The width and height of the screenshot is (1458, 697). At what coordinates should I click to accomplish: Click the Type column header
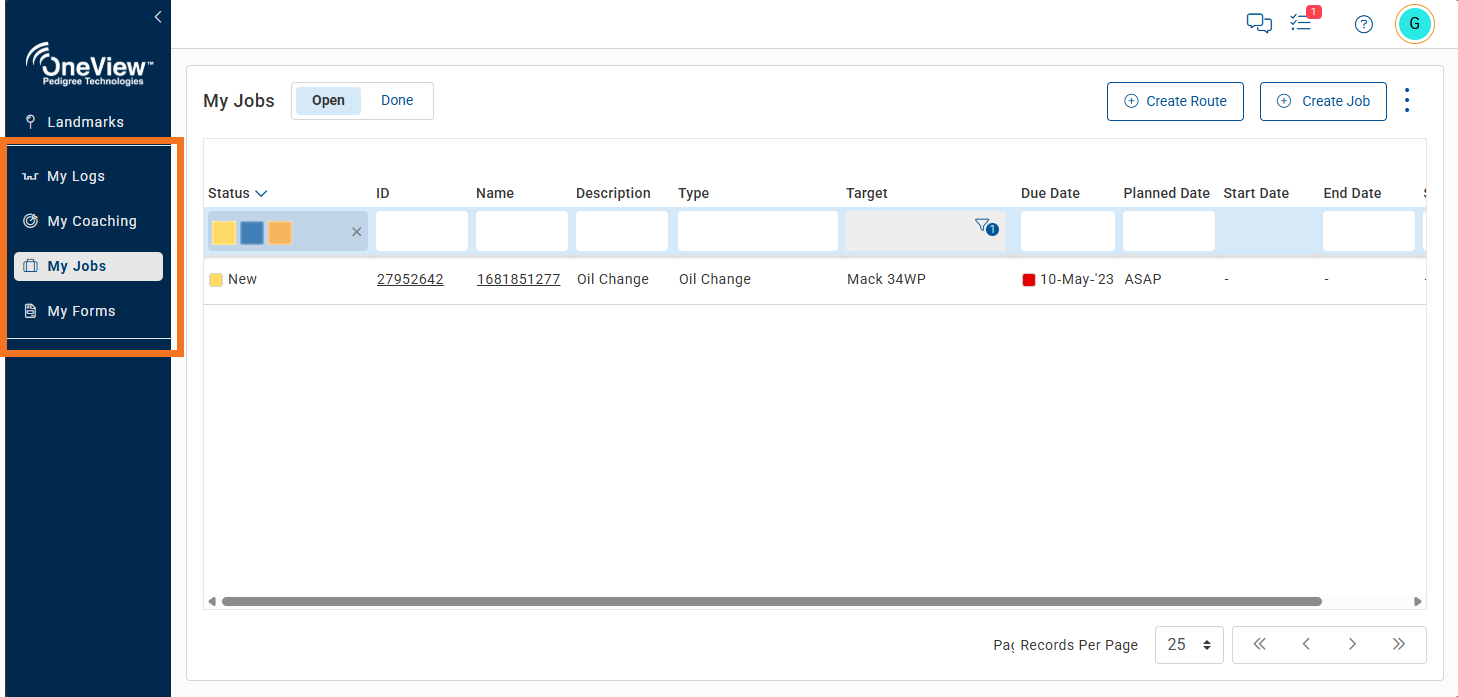tap(694, 193)
